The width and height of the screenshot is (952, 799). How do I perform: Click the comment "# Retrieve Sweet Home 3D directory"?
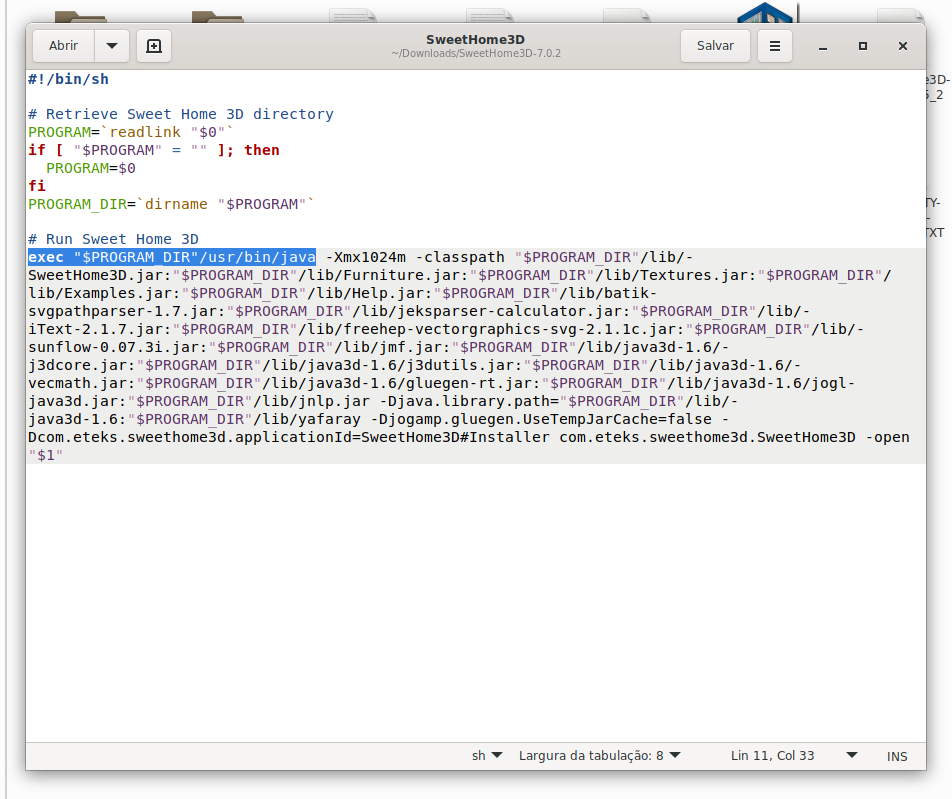pyautogui.click(x=181, y=114)
